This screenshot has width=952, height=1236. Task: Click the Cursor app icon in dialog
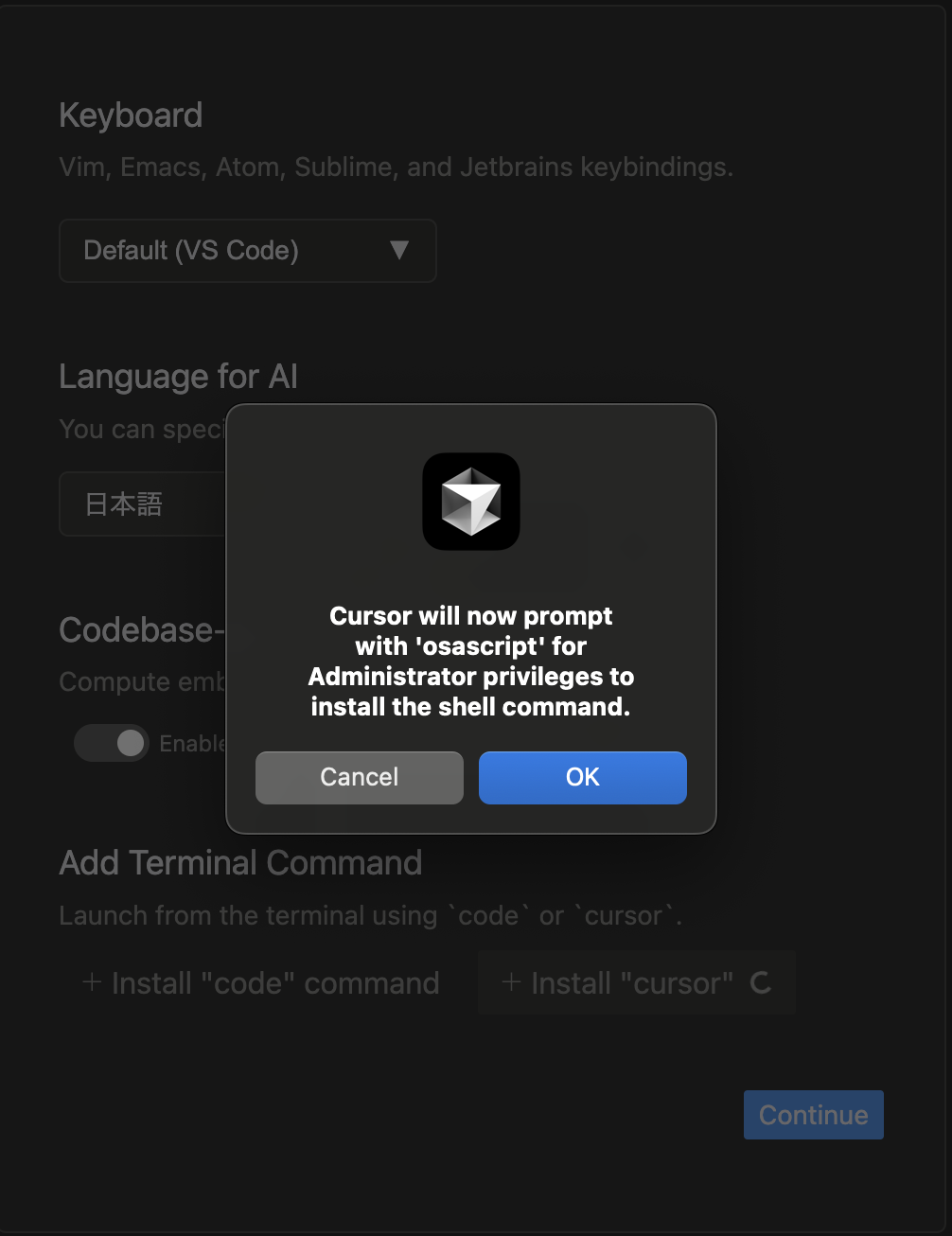pyautogui.click(x=471, y=502)
